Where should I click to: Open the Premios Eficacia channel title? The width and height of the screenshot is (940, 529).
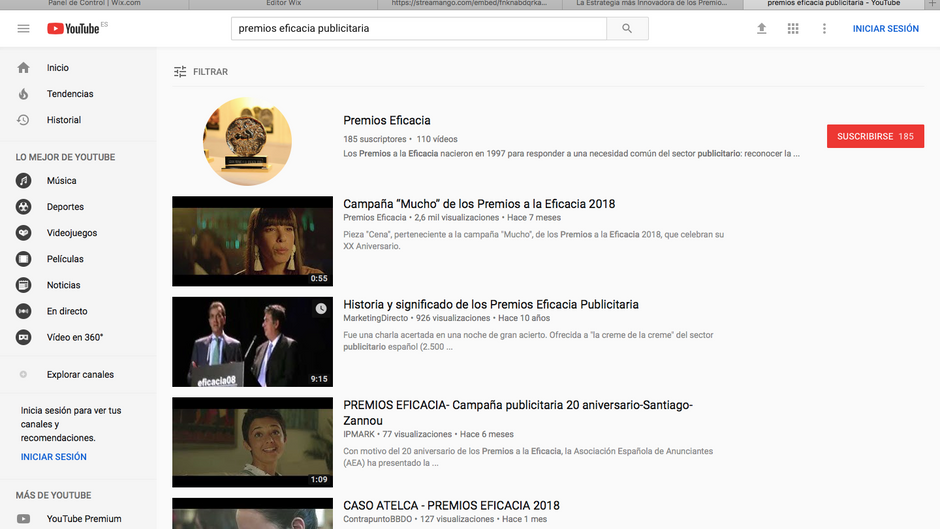387,121
